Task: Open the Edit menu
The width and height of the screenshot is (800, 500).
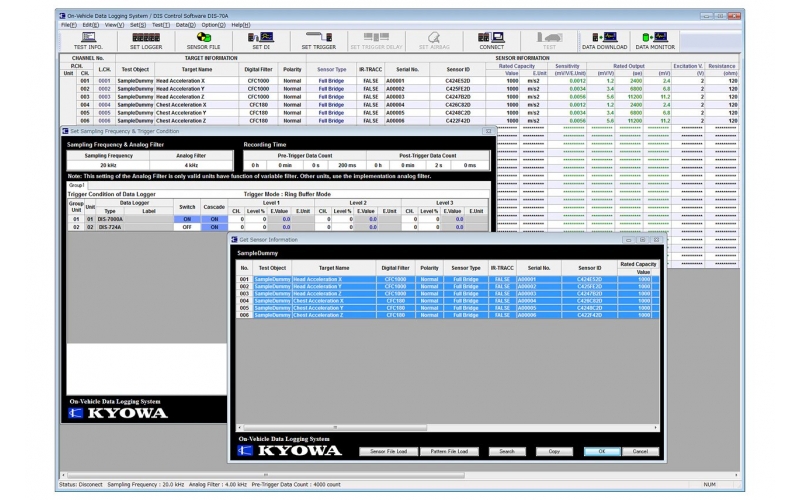Action: (90, 25)
